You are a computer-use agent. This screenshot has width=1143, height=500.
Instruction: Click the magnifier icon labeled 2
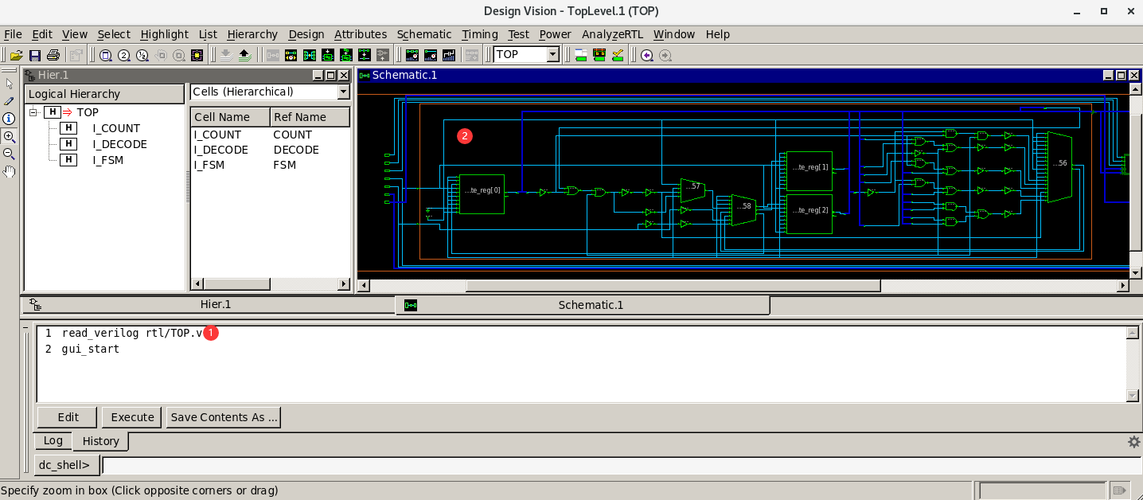pos(124,55)
